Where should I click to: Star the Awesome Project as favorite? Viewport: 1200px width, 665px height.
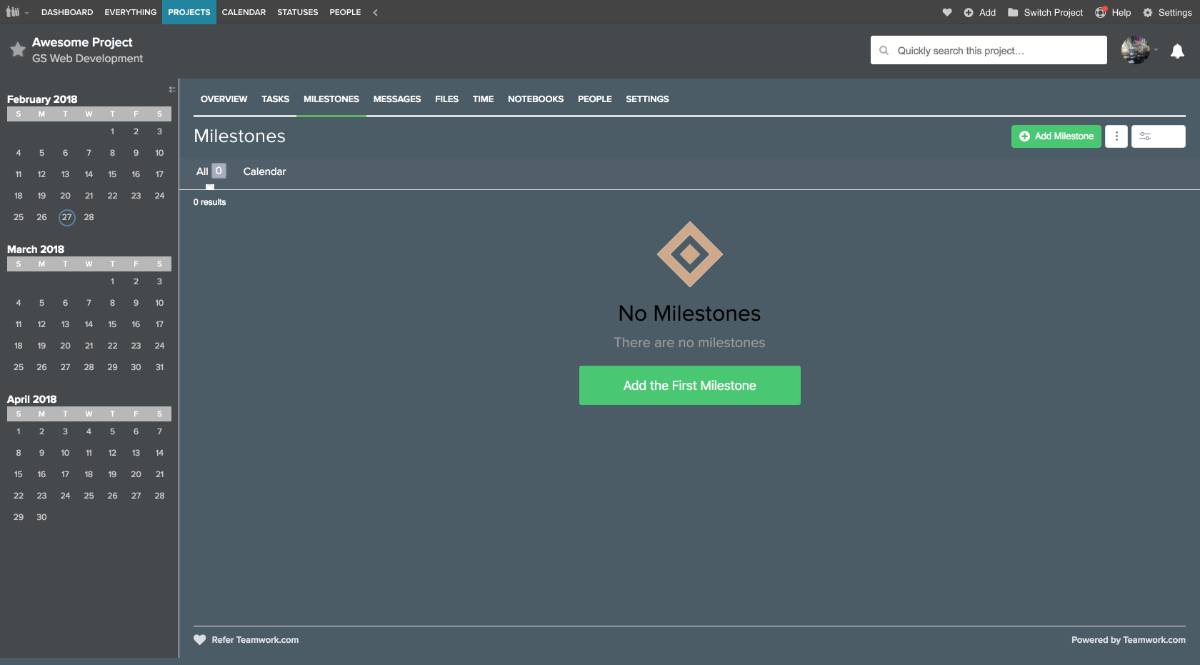(x=17, y=50)
